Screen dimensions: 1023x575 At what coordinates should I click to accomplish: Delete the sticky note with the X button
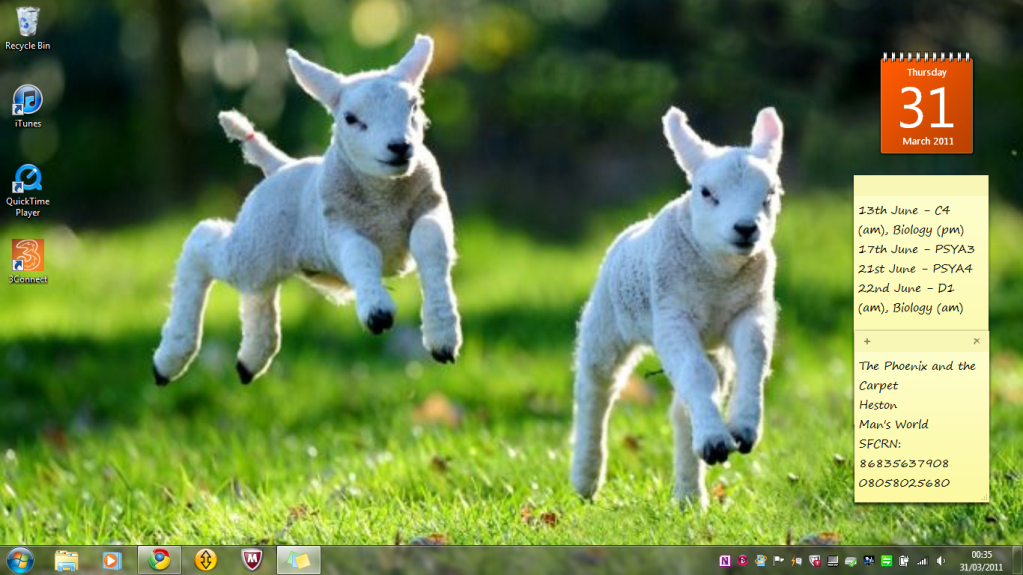click(977, 341)
